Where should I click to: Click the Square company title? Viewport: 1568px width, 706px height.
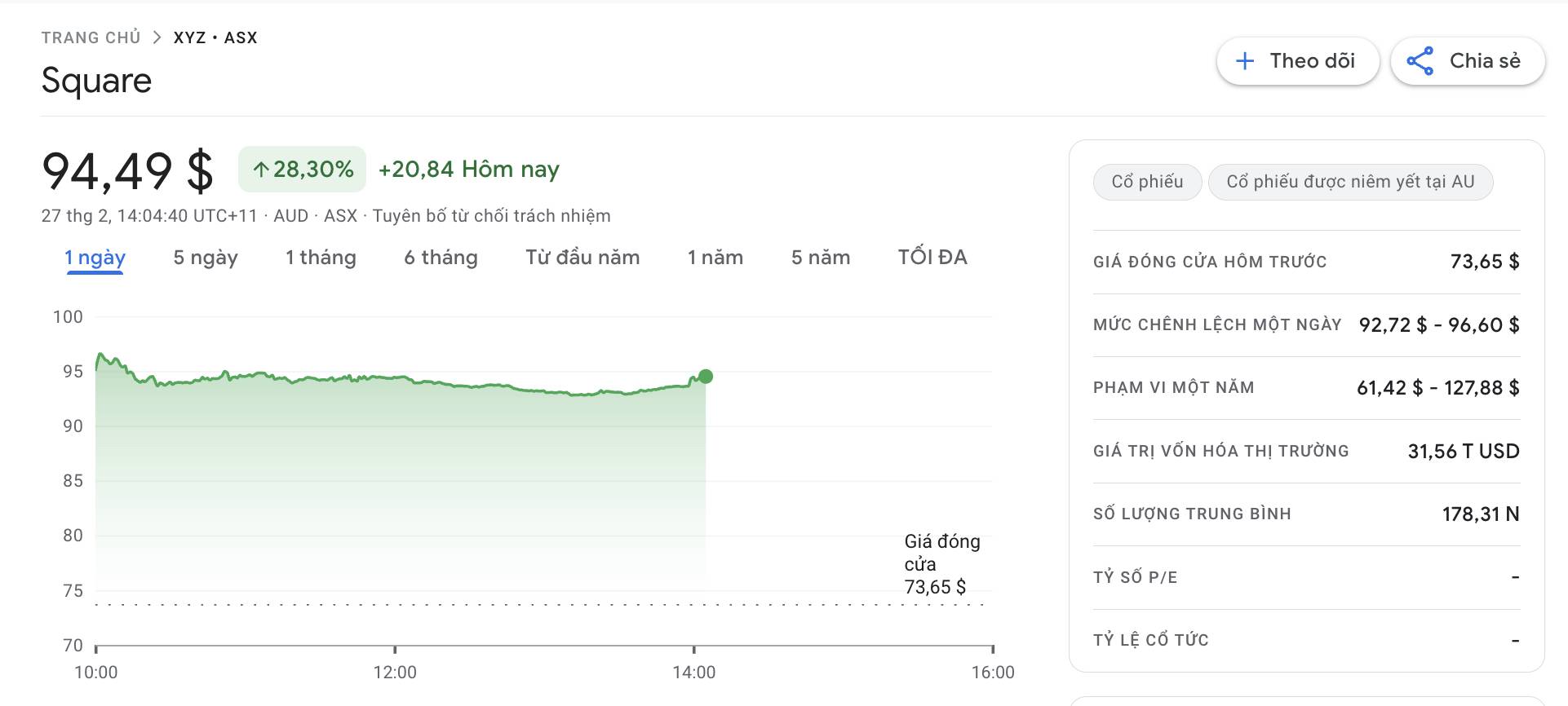click(96, 81)
